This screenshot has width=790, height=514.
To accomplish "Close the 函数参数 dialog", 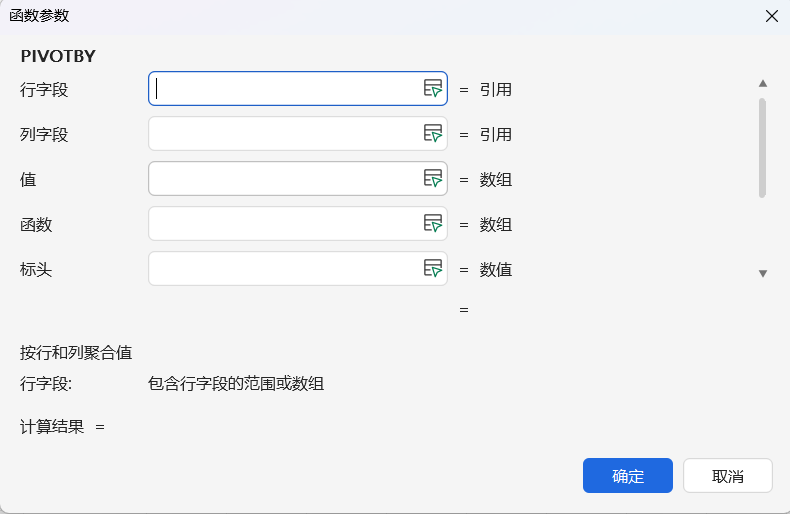I will point(771,16).
